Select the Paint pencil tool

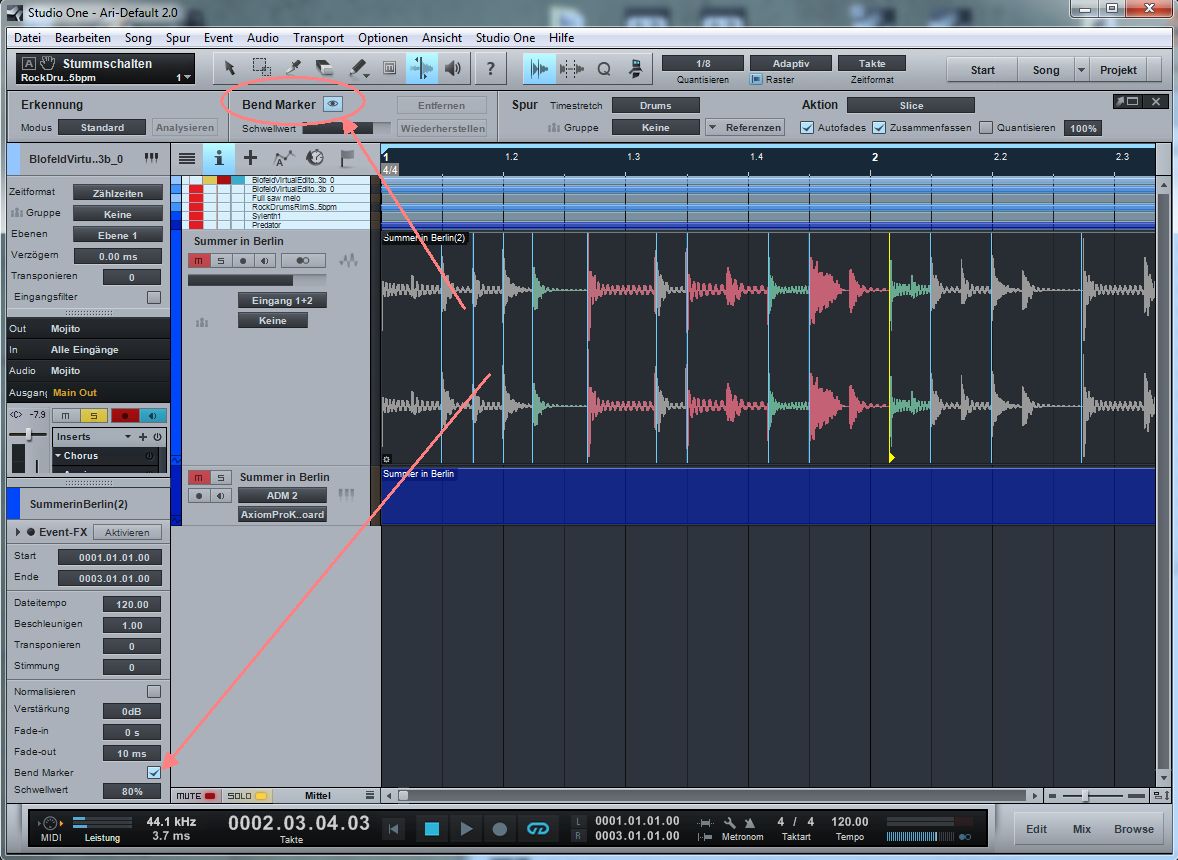click(358, 68)
